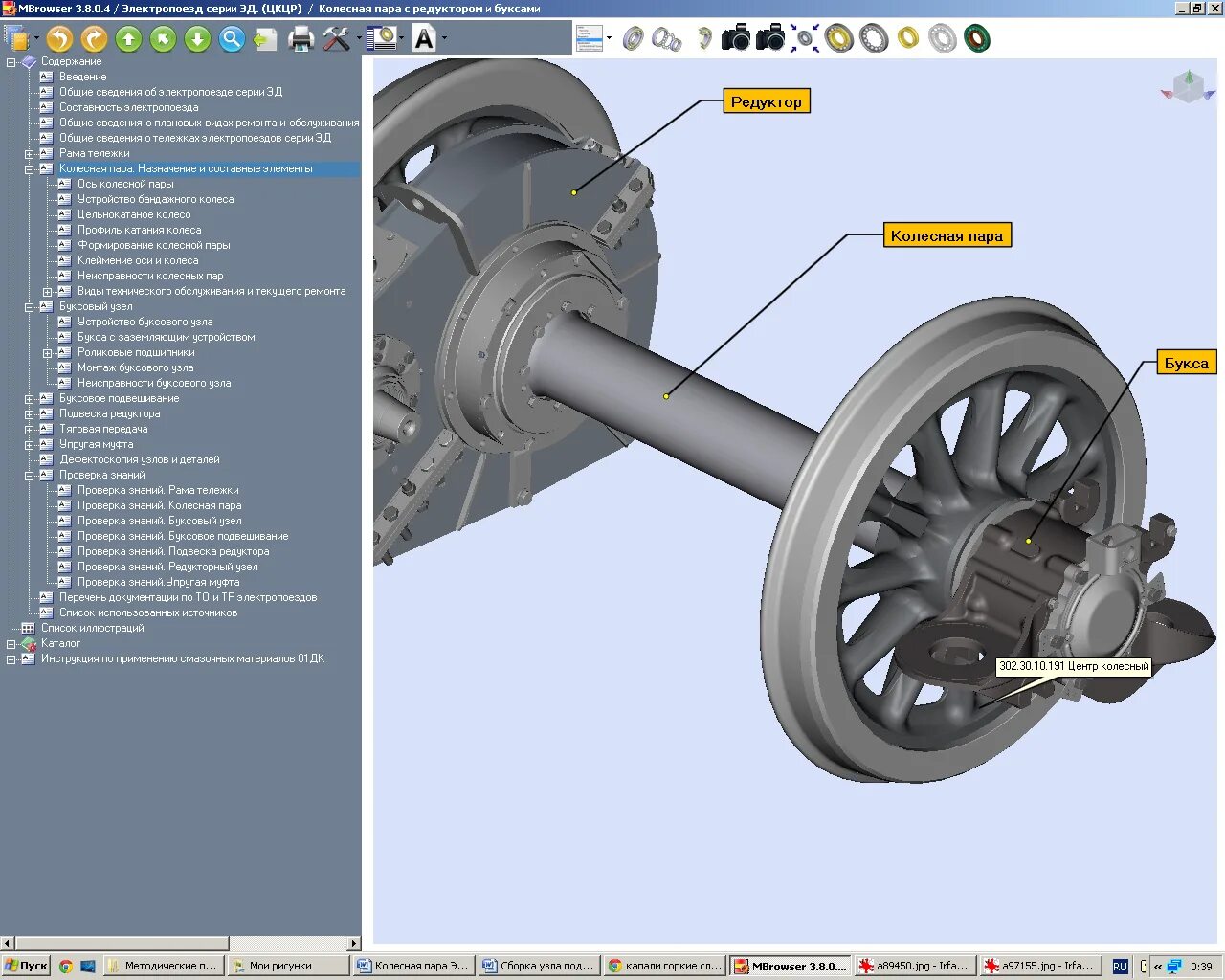
Task: Click the 3D orientation cube widget
Action: pos(1187,86)
